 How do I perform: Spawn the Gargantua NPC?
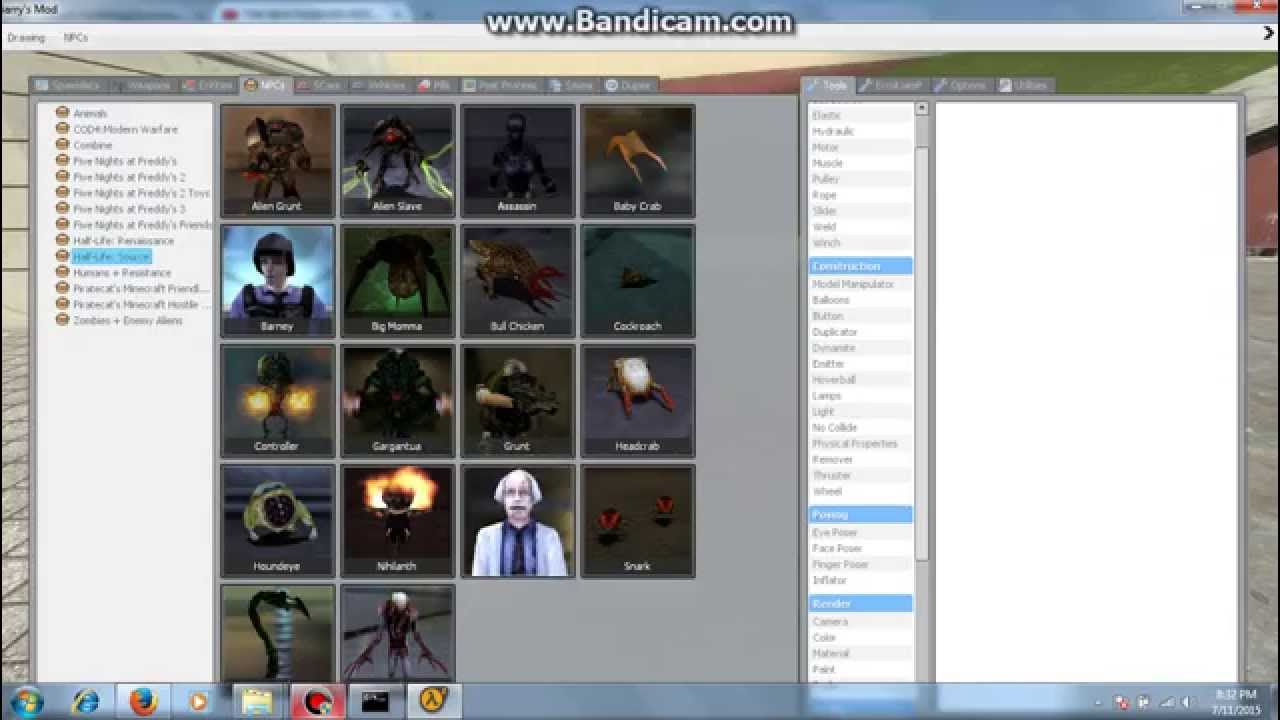[397, 401]
